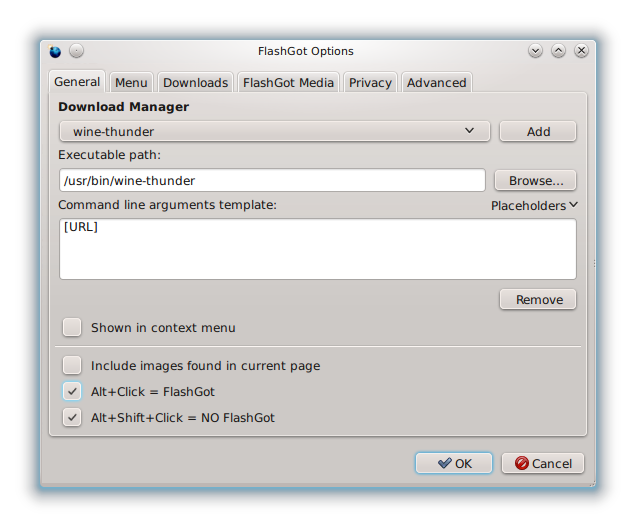
Task: Click the Browse... button
Action: (x=535, y=181)
